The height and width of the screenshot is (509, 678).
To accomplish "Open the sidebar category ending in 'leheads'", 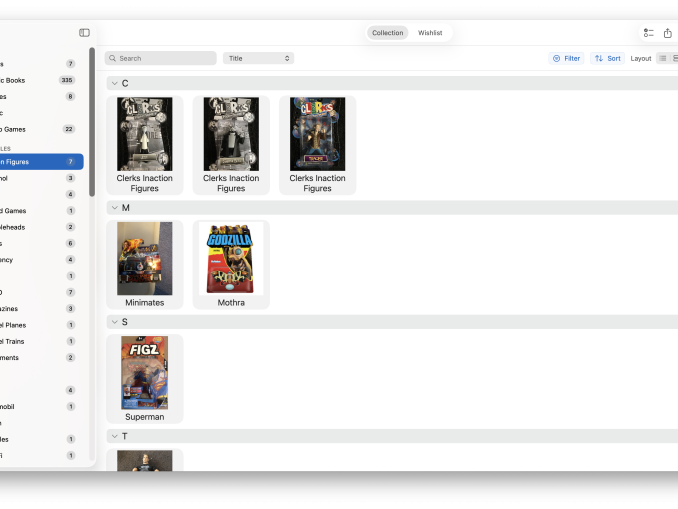I will (x=38, y=227).
